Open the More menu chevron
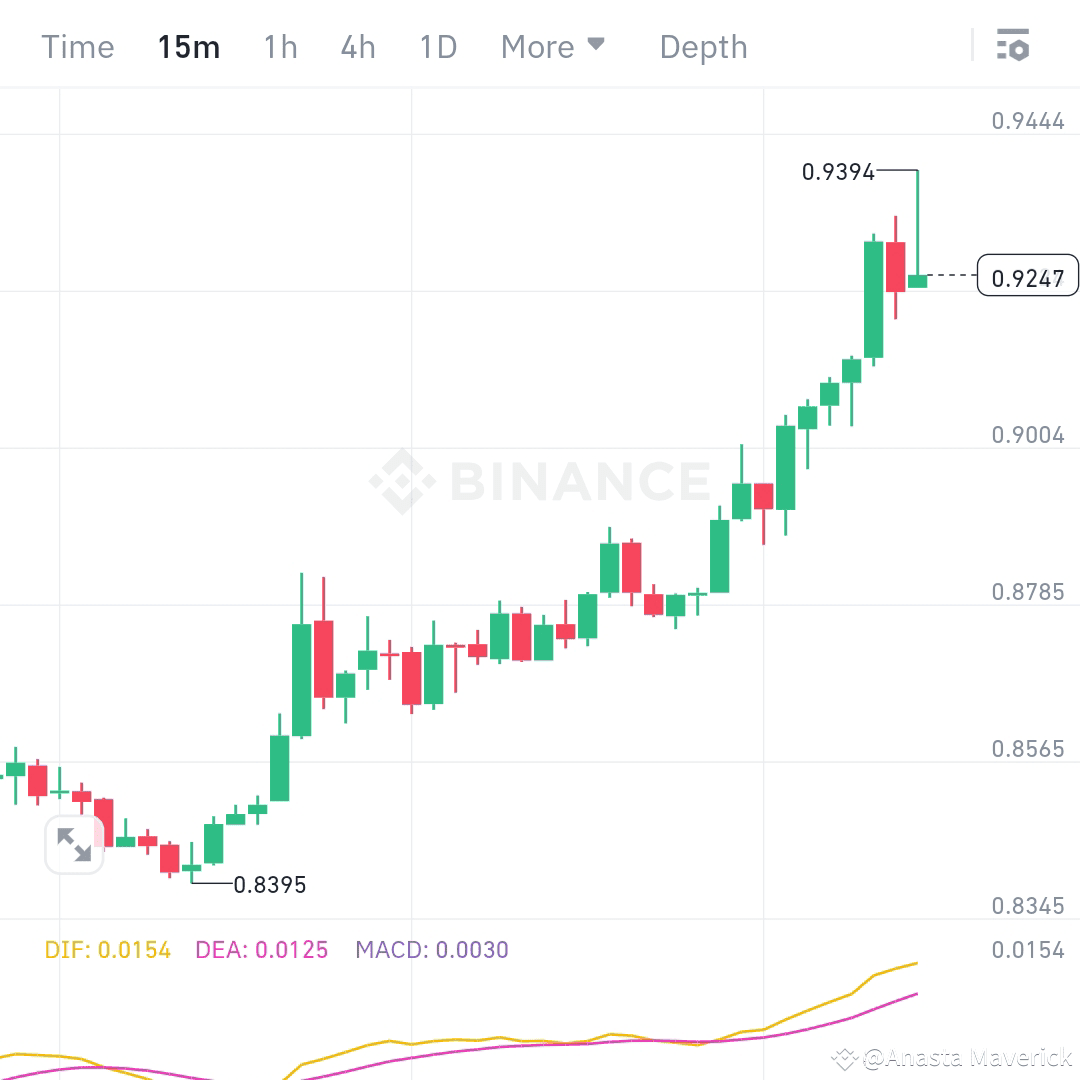Image resolution: width=1080 pixels, height=1080 pixels. [x=593, y=44]
